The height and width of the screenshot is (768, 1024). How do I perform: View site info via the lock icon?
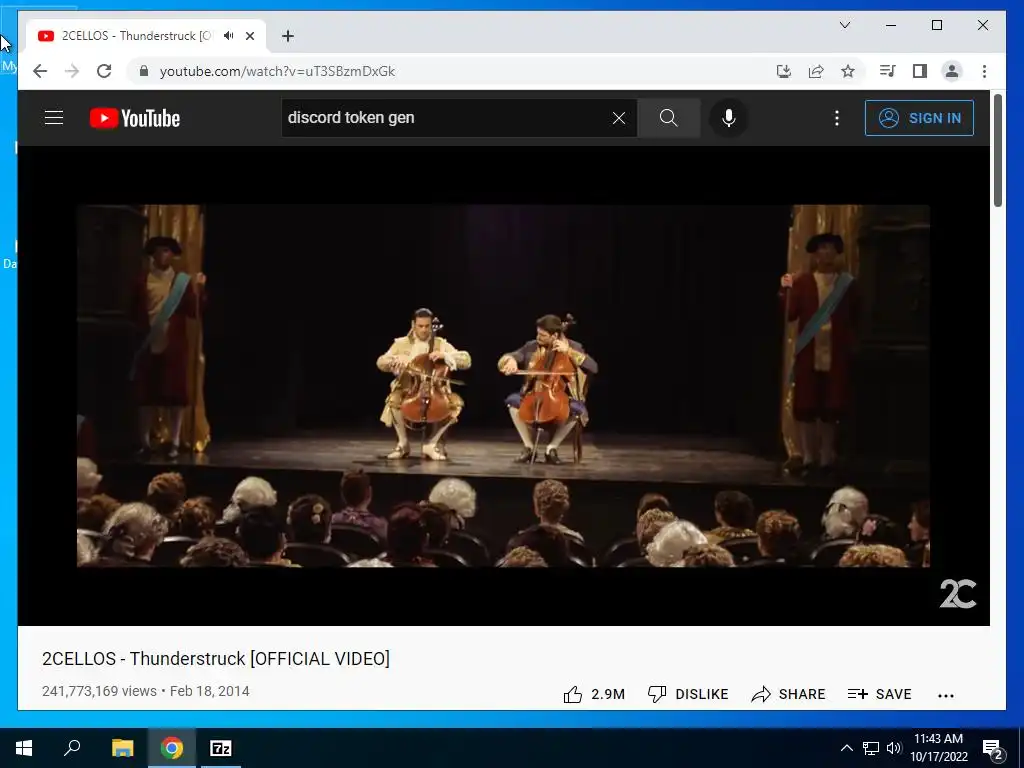click(144, 71)
